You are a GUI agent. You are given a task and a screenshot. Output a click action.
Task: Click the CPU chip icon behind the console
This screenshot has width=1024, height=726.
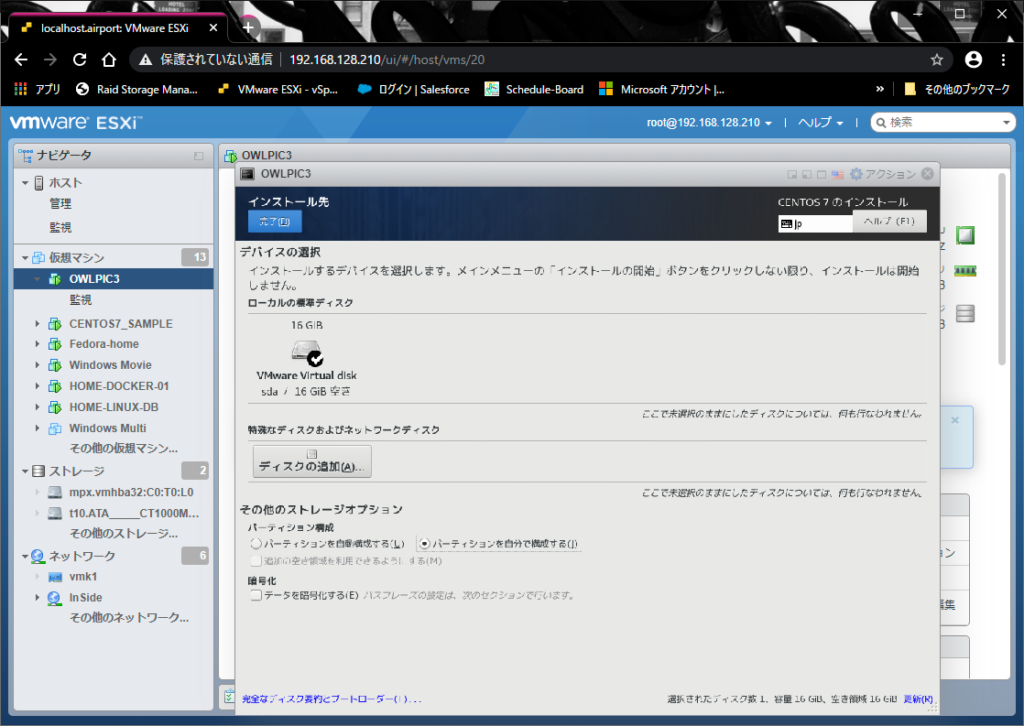point(965,235)
